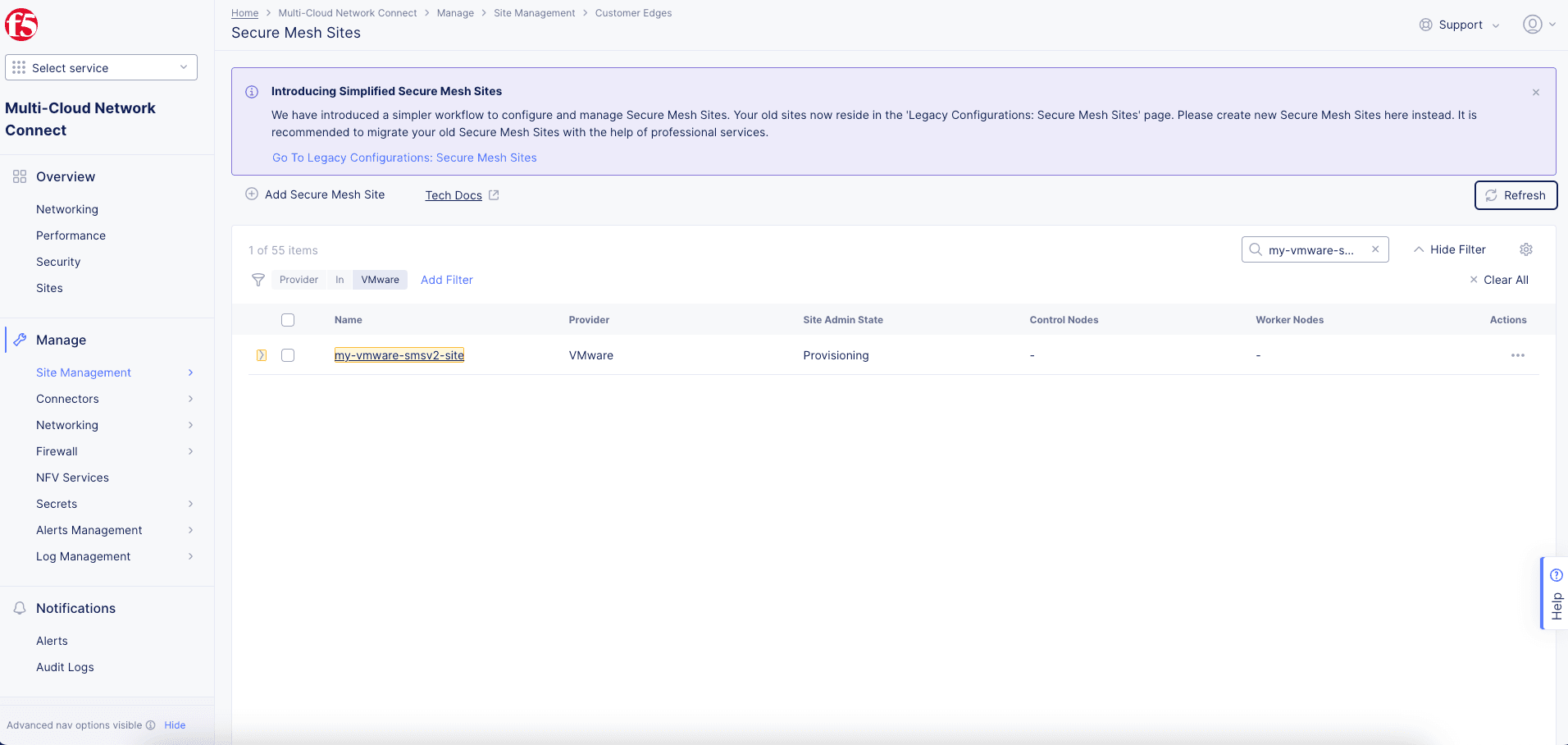Open NFV Services
The height and width of the screenshot is (745, 1568).
coord(72,478)
